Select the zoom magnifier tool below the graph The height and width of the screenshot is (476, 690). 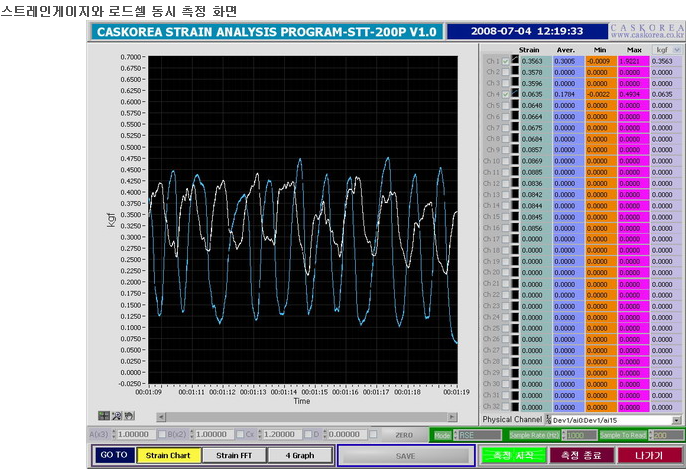[x=116, y=416]
